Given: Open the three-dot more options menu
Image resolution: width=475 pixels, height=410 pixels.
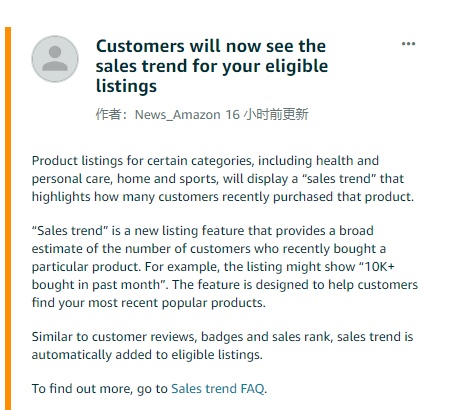Looking at the screenshot, I should click(408, 44).
